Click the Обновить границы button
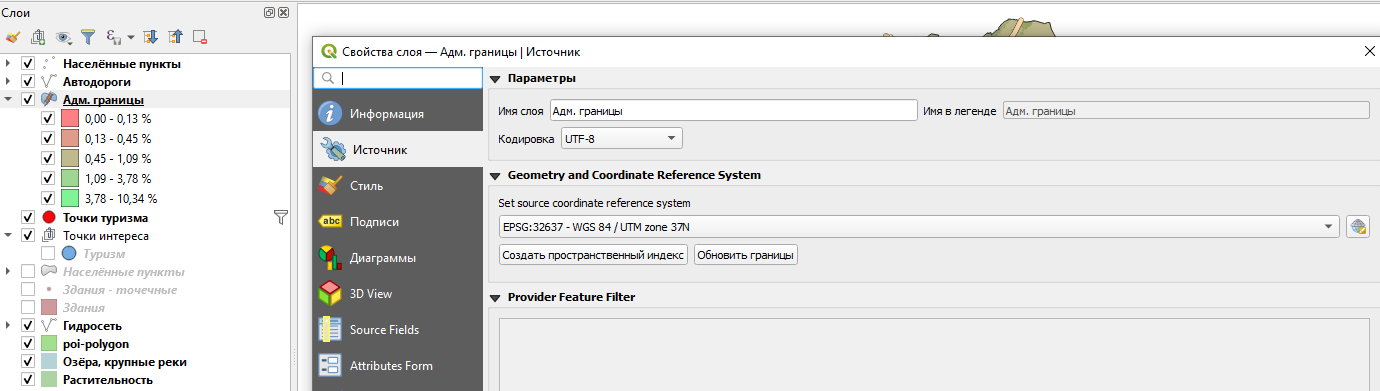Viewport: 1380px width, 391px height. (746, 255)
